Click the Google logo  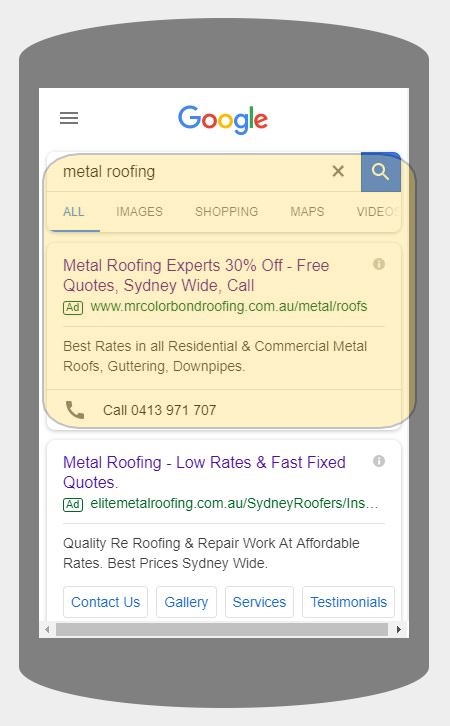(223, 120)
